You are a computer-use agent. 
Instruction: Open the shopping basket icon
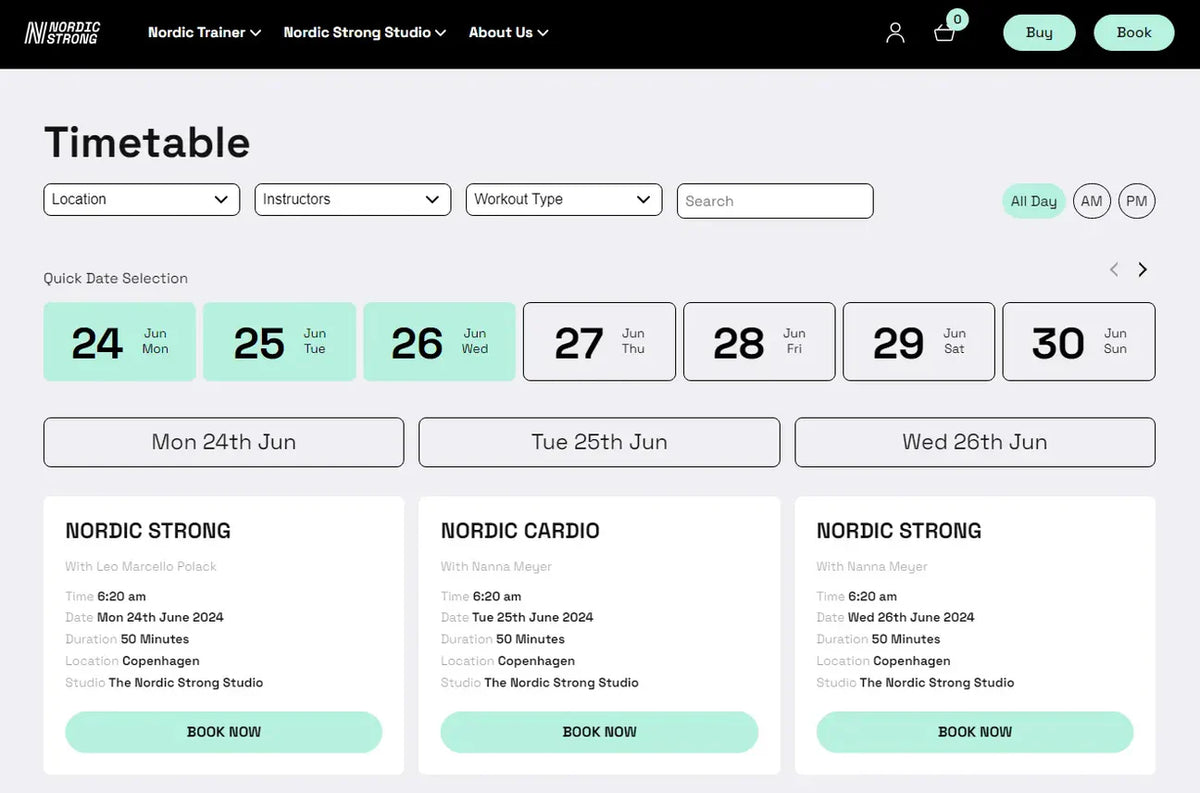pyautogui.click(x=944, y=33)
